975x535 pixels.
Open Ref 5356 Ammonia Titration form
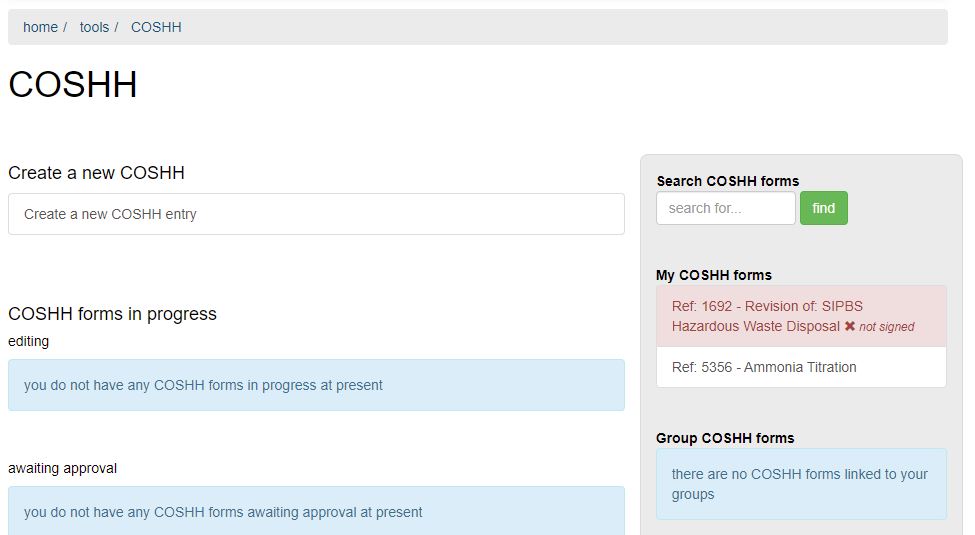pos(764,367)
